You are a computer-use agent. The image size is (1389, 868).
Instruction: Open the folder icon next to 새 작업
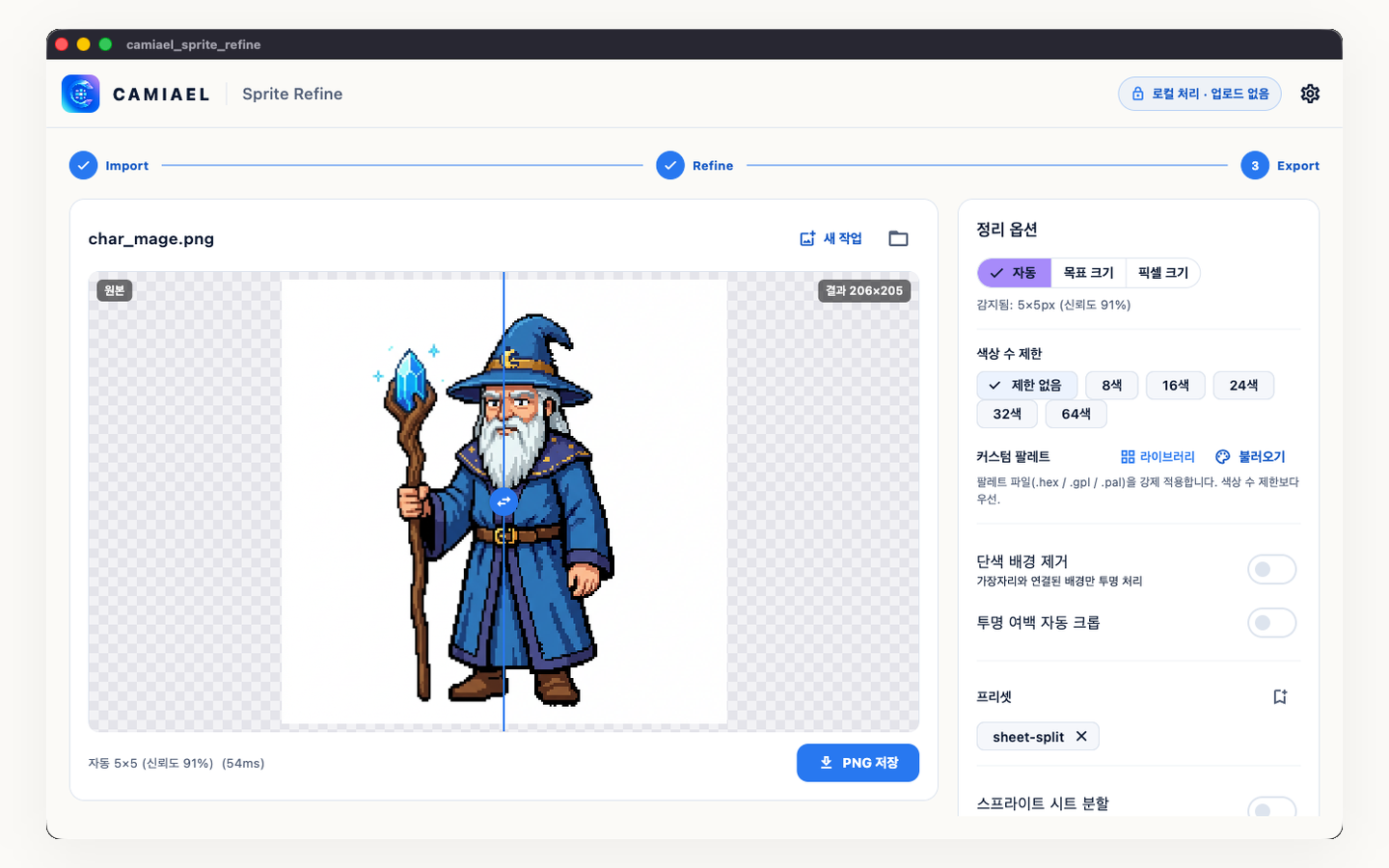tap(898, 238)
